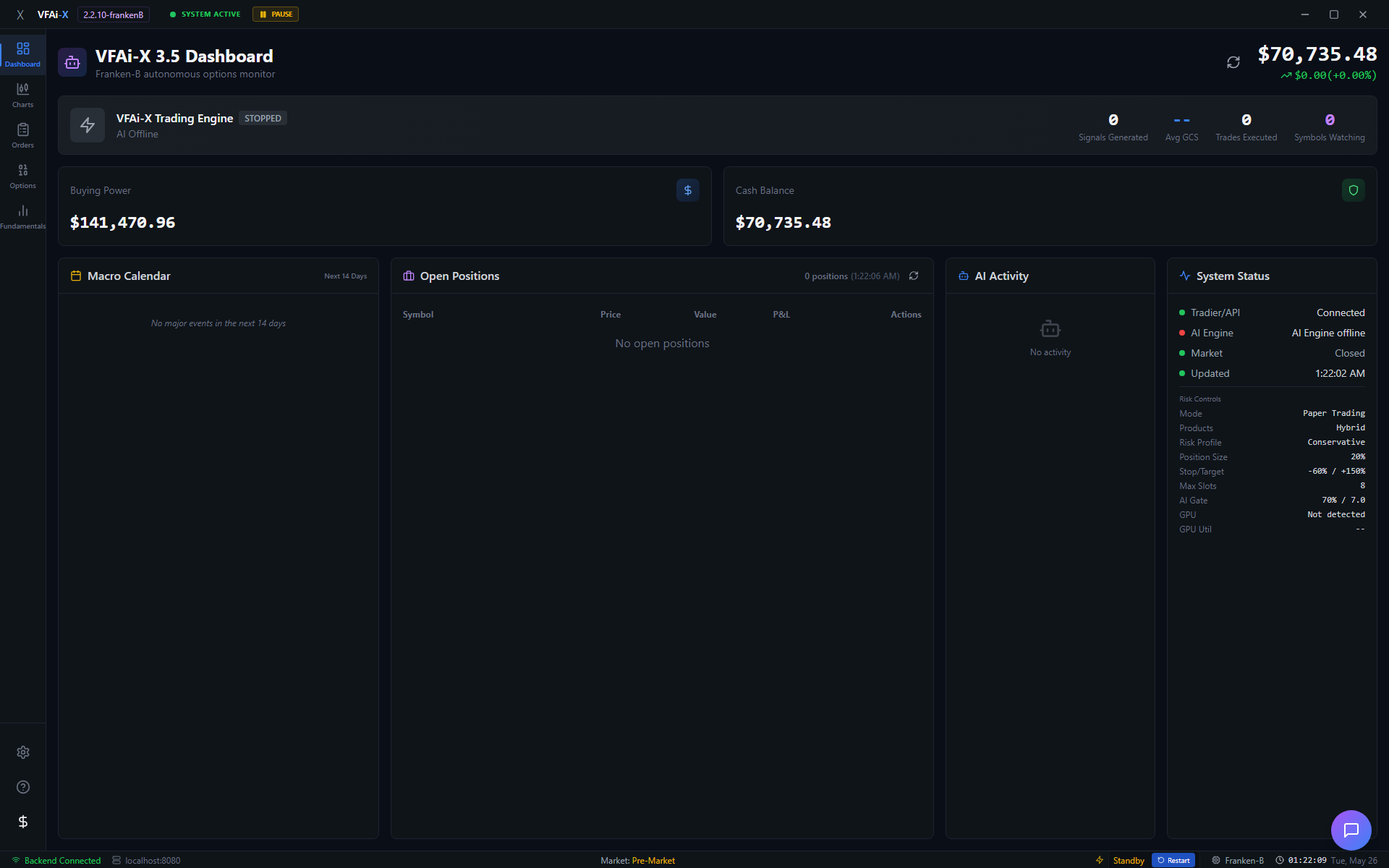This screenshot has width=1389, height=868.
Task: Click the empty-state robot icon in AI Activity
Action: (x=1050, y=329)
